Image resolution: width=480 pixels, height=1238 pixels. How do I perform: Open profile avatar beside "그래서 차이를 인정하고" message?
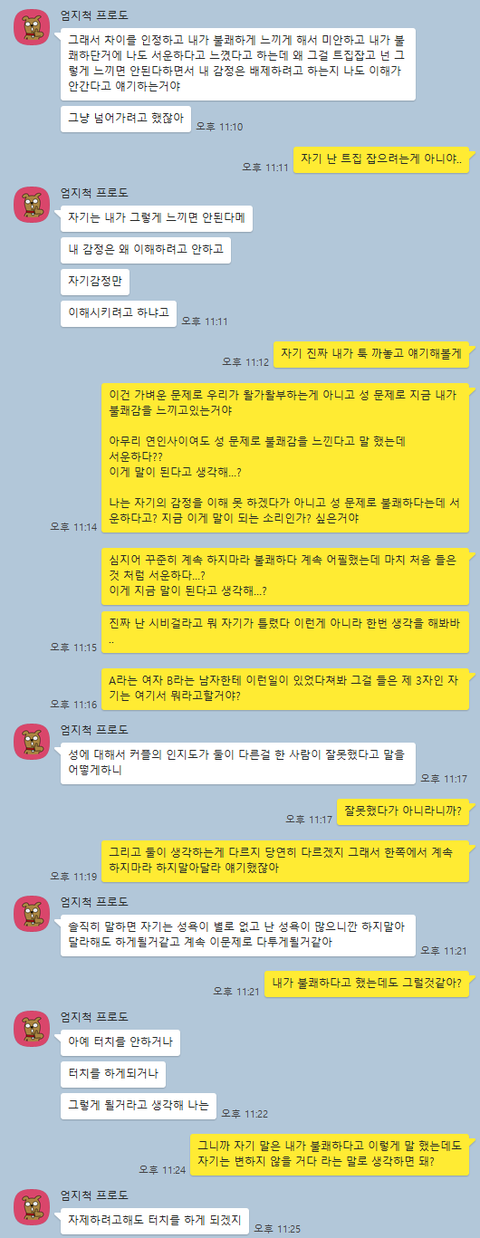point(32,29)
